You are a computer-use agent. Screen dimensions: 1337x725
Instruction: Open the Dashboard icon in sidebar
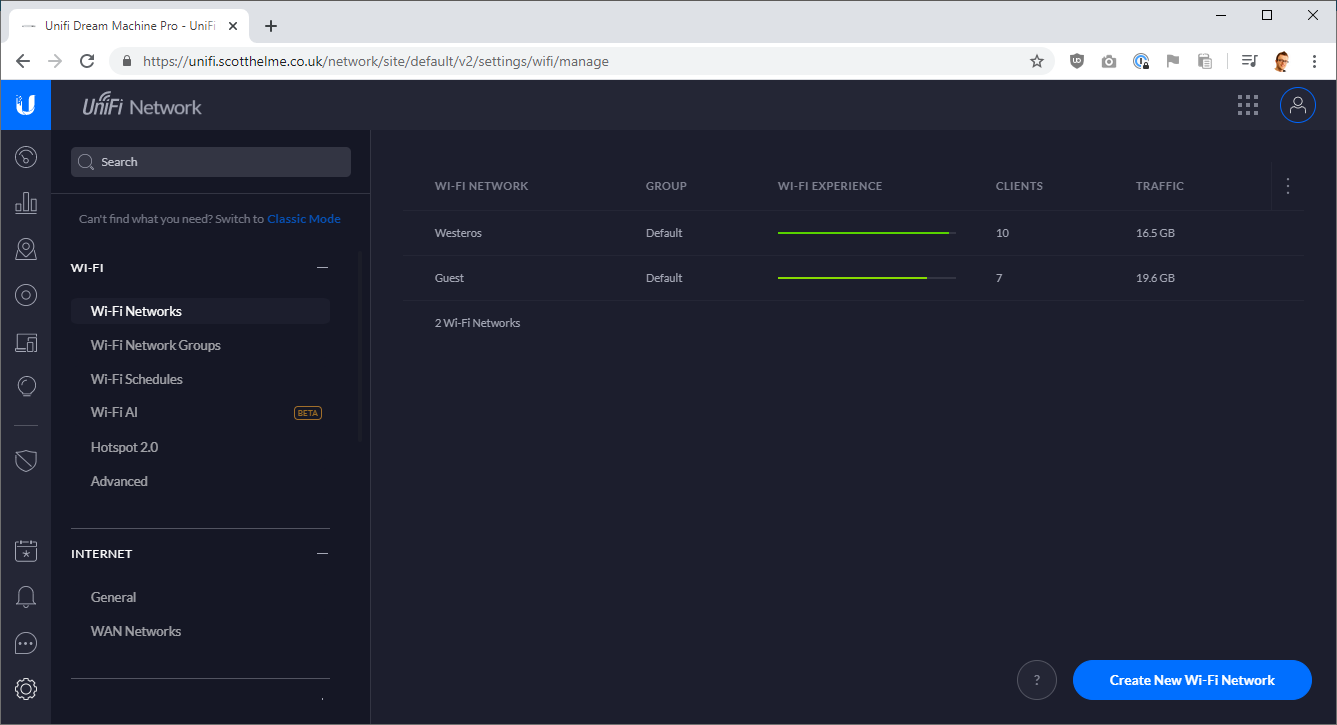tap(26, 157)
